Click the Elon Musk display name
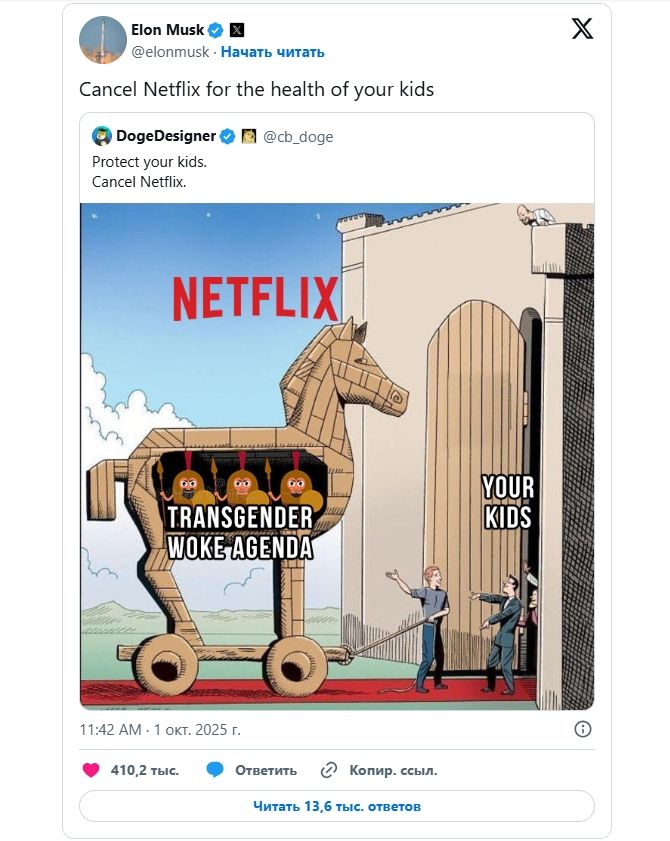This screenshot has height=841, width=670. [167, 29]
